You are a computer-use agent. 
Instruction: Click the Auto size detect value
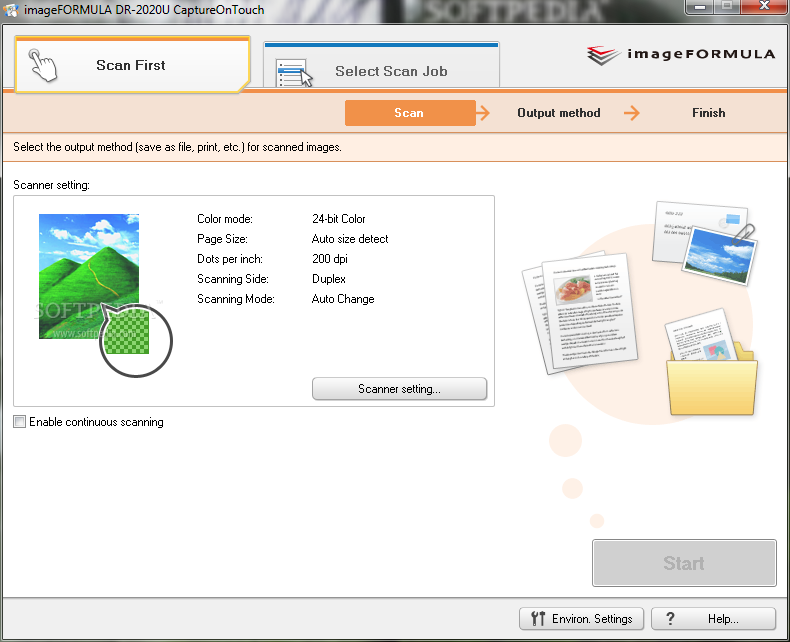[350, 239]
